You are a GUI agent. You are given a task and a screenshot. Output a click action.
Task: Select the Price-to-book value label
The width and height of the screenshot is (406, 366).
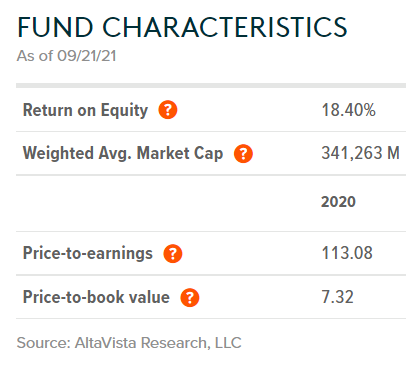[x=96, y=297]
